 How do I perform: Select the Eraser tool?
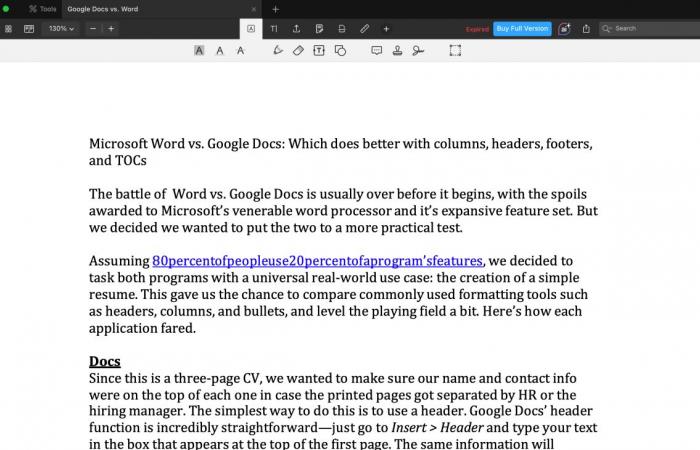tap(298, 50)
